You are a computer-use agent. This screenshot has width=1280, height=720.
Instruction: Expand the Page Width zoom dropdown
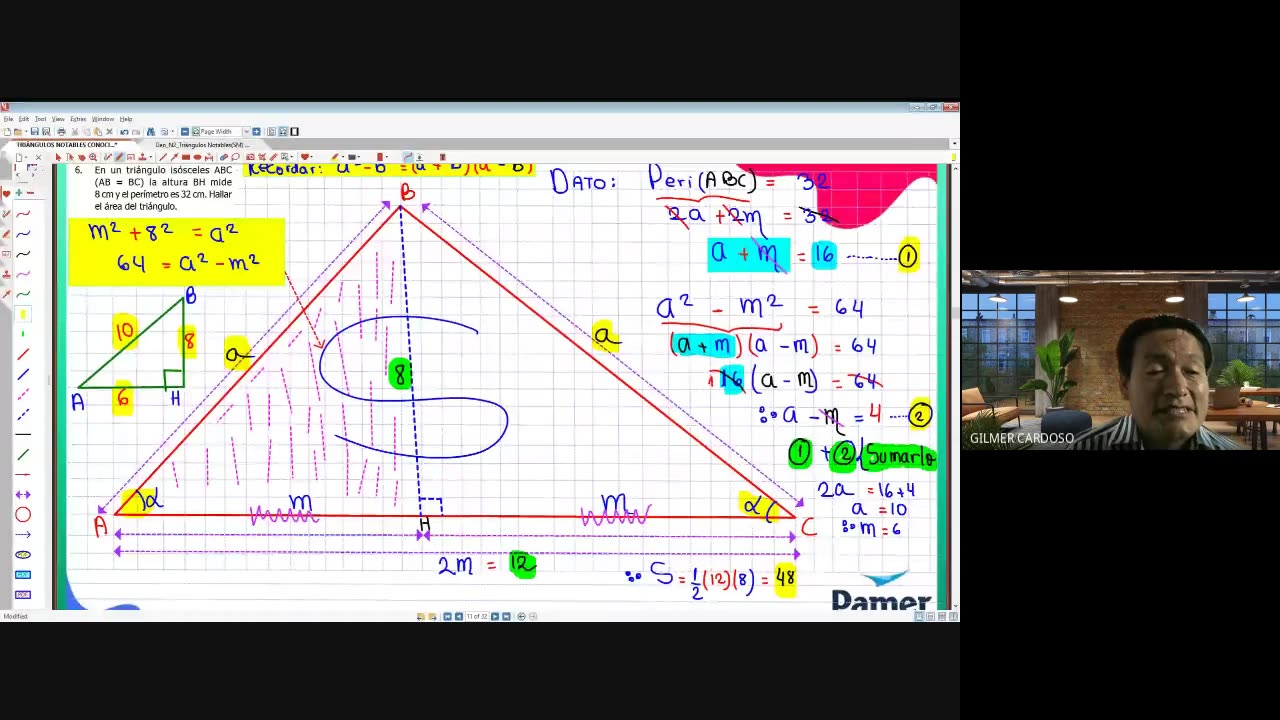[246, 132]
